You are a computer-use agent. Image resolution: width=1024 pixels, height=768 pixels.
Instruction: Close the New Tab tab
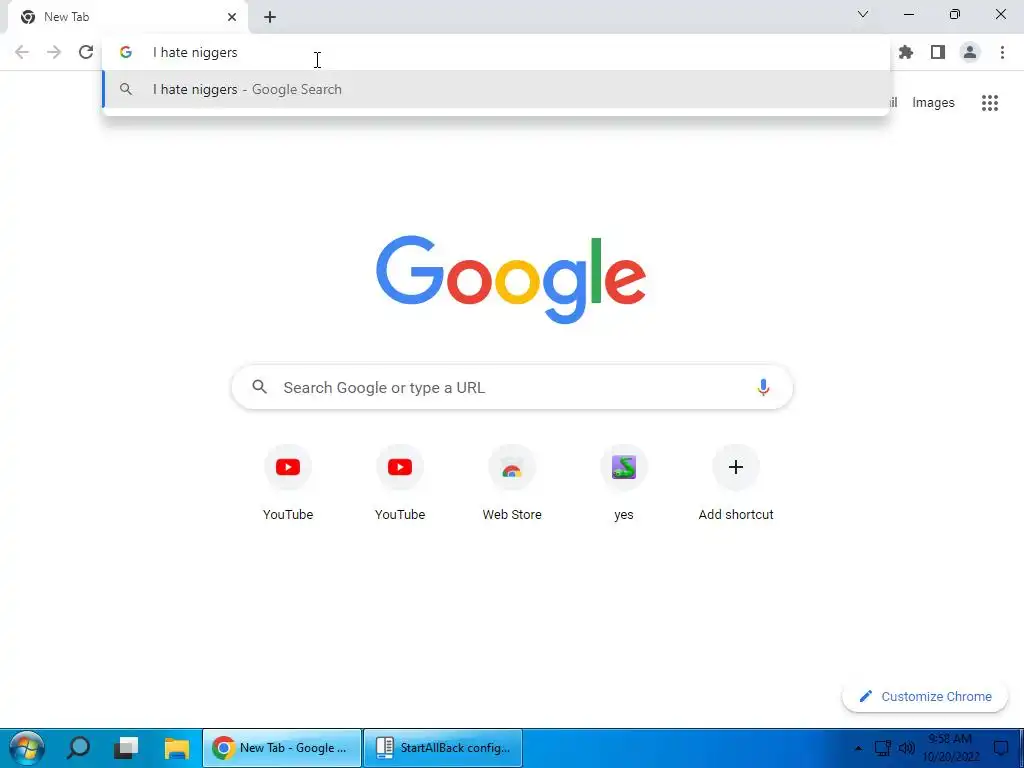[232, 17]
